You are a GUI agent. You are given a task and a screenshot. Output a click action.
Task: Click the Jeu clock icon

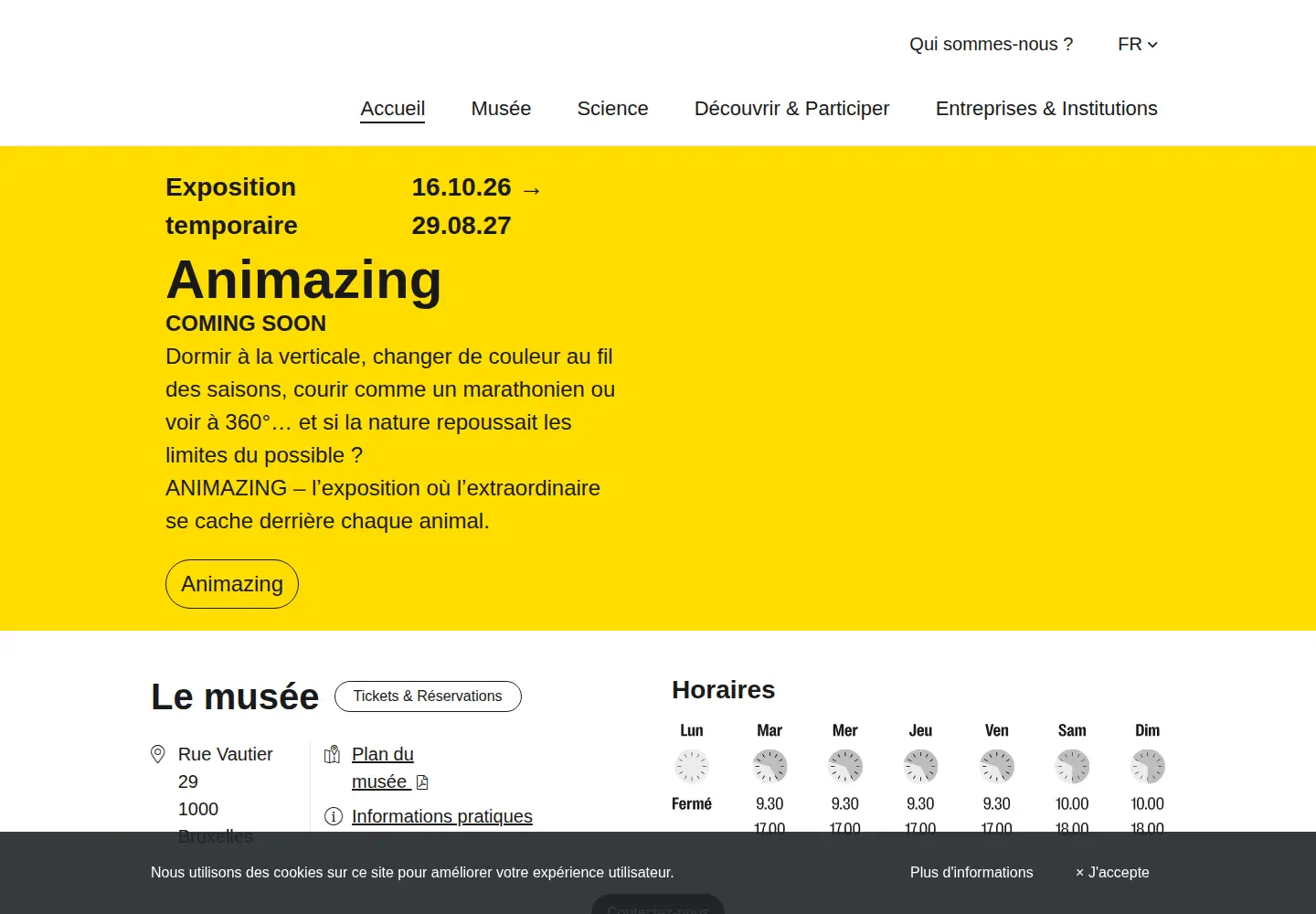click(920, 767)
